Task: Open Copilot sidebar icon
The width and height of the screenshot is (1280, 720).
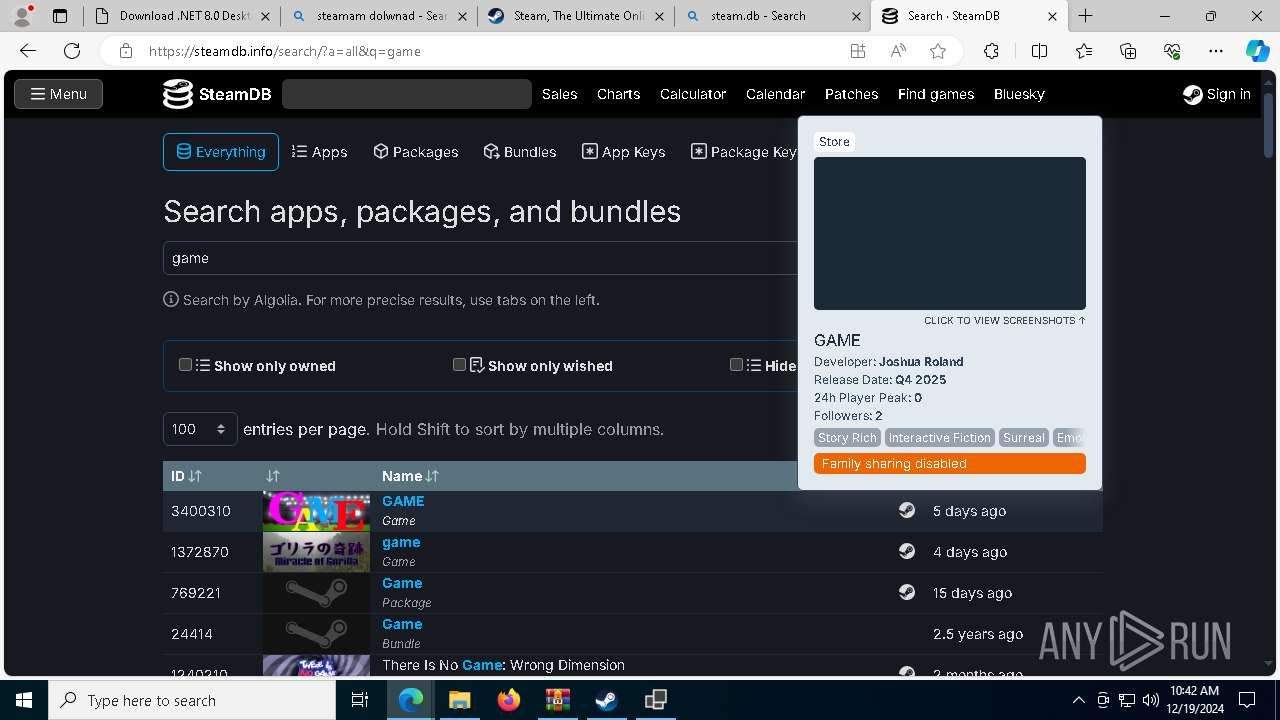Action: coord(1257,51)
